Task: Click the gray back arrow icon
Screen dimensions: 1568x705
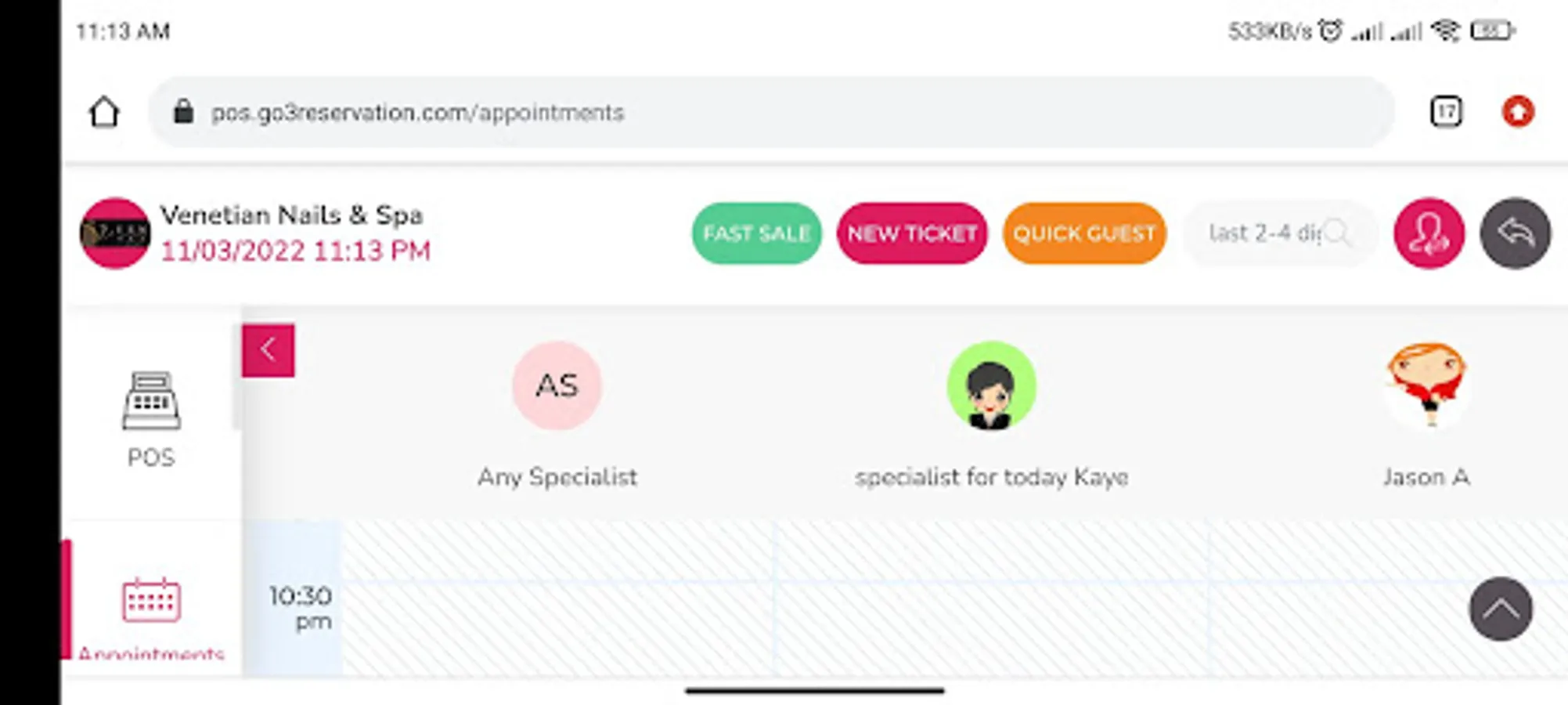Action: tap(1515, 233)
